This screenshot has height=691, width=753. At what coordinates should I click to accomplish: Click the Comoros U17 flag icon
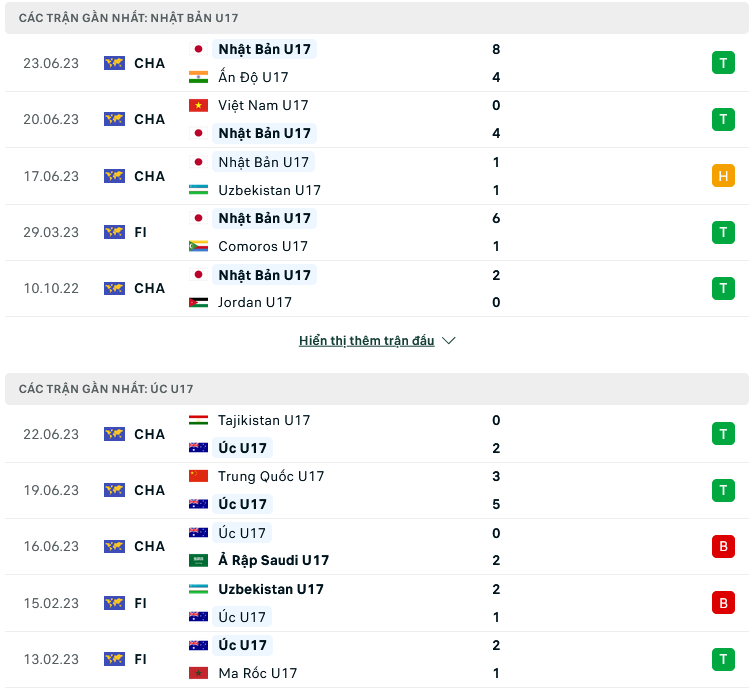point(198,246)
